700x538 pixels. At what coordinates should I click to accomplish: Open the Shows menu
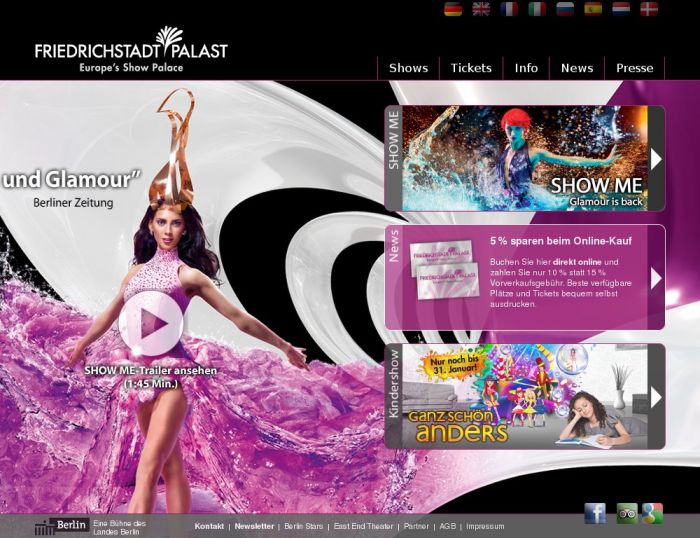click(408, 68)
